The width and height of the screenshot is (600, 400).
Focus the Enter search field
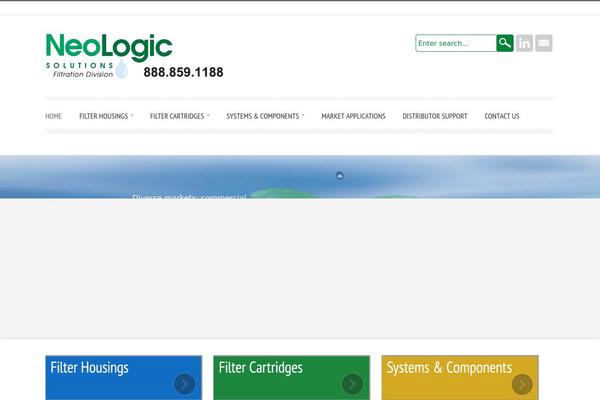[456, 43]
